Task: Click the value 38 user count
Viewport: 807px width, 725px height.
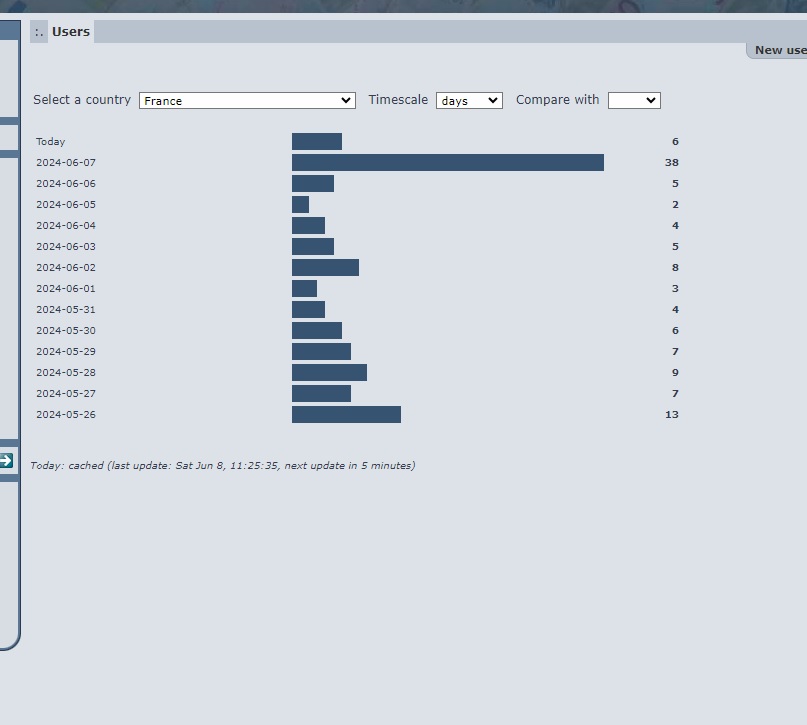Action: click(x=671, y=162)
